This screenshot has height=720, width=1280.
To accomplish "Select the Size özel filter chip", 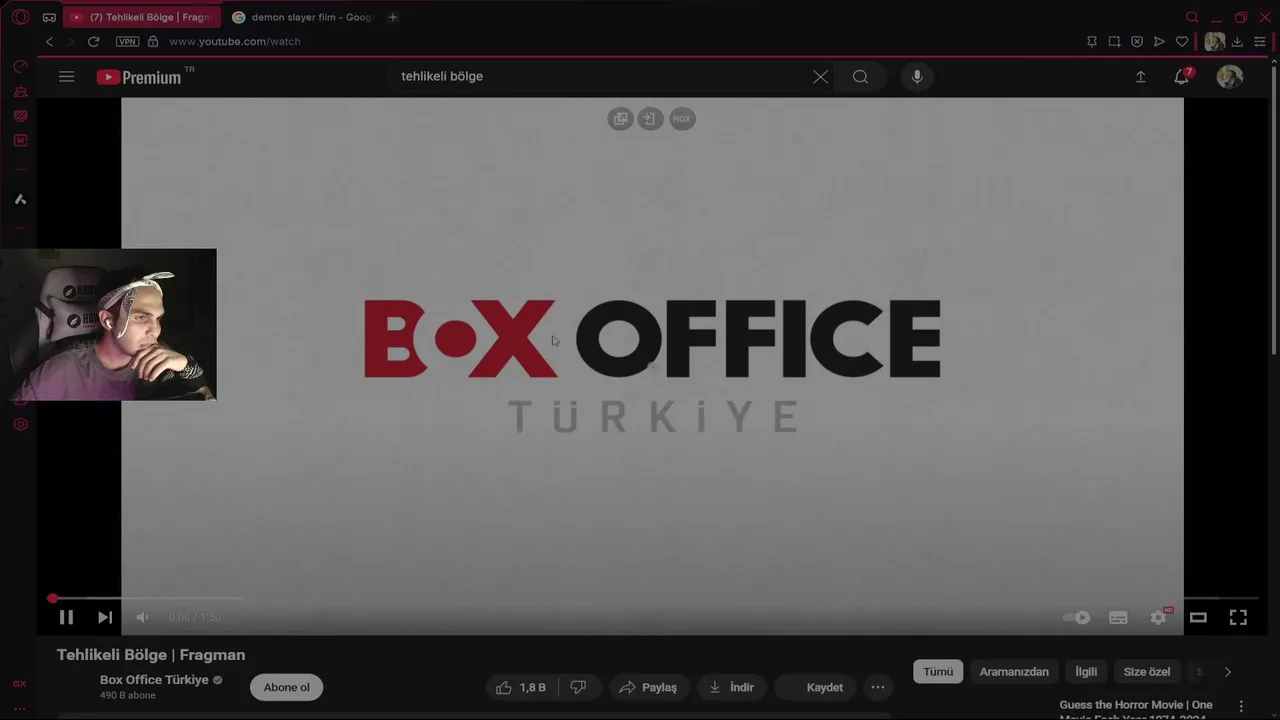I will click(1147, 672).
